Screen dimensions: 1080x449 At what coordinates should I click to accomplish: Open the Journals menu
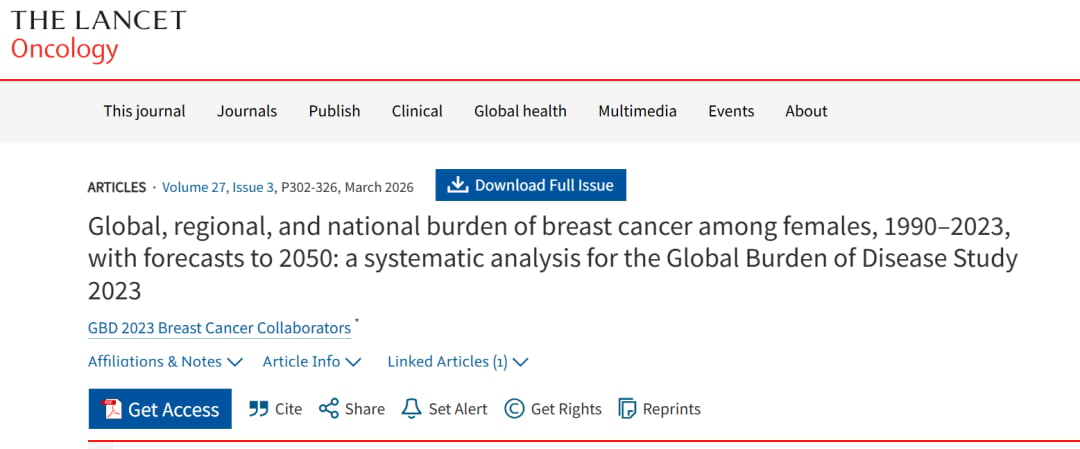point(247,111)
